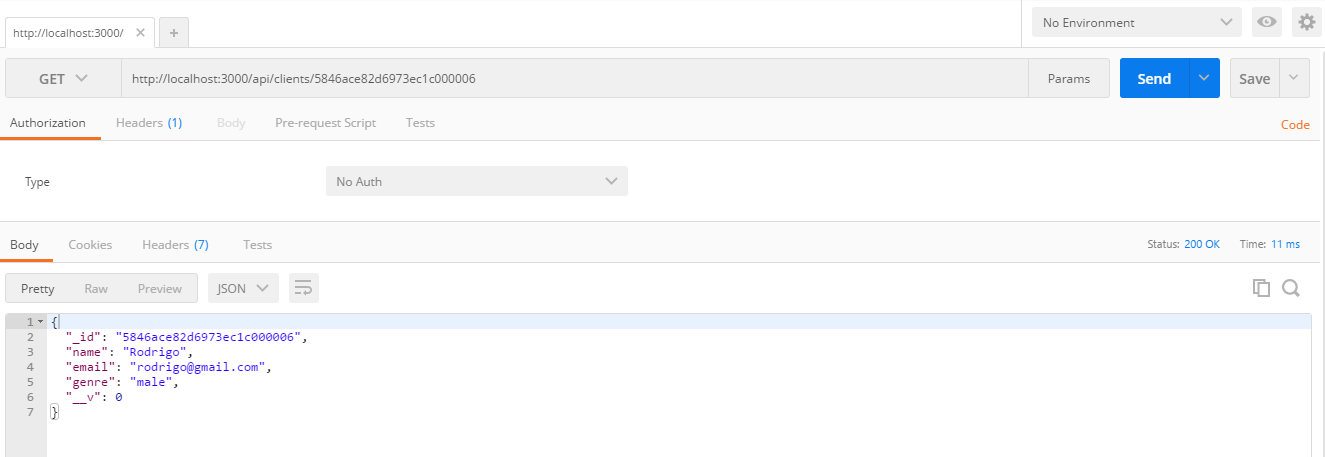Open the No Auth type dropdown

point(477,181)
